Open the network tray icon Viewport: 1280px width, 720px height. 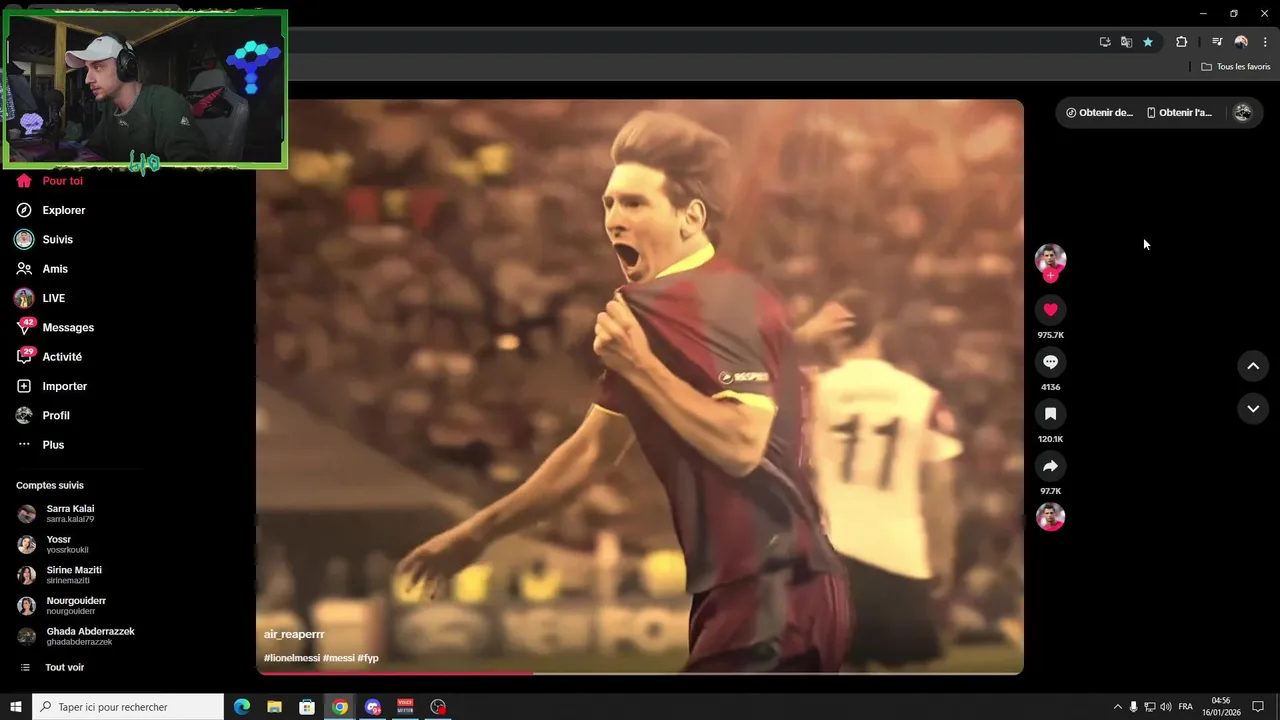pos(1150,707)
